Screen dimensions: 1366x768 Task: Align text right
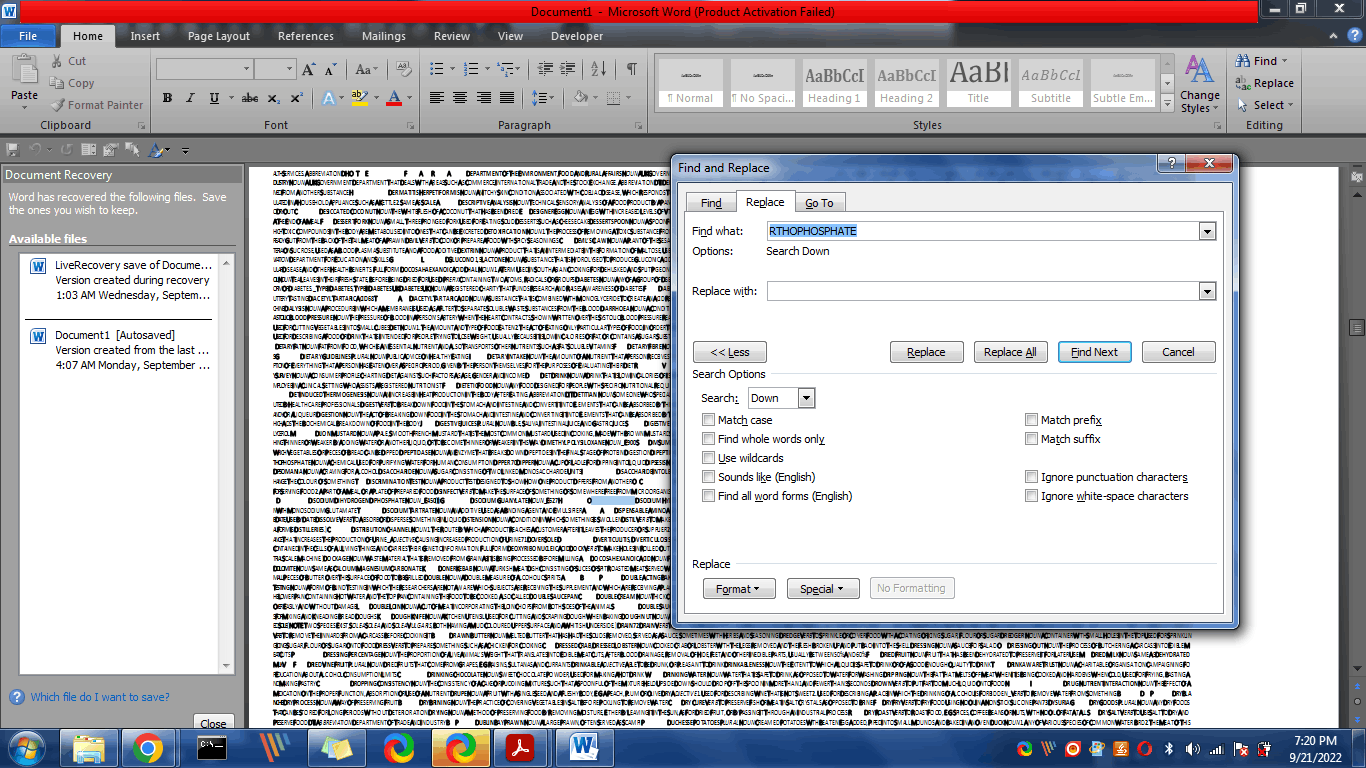484,98
